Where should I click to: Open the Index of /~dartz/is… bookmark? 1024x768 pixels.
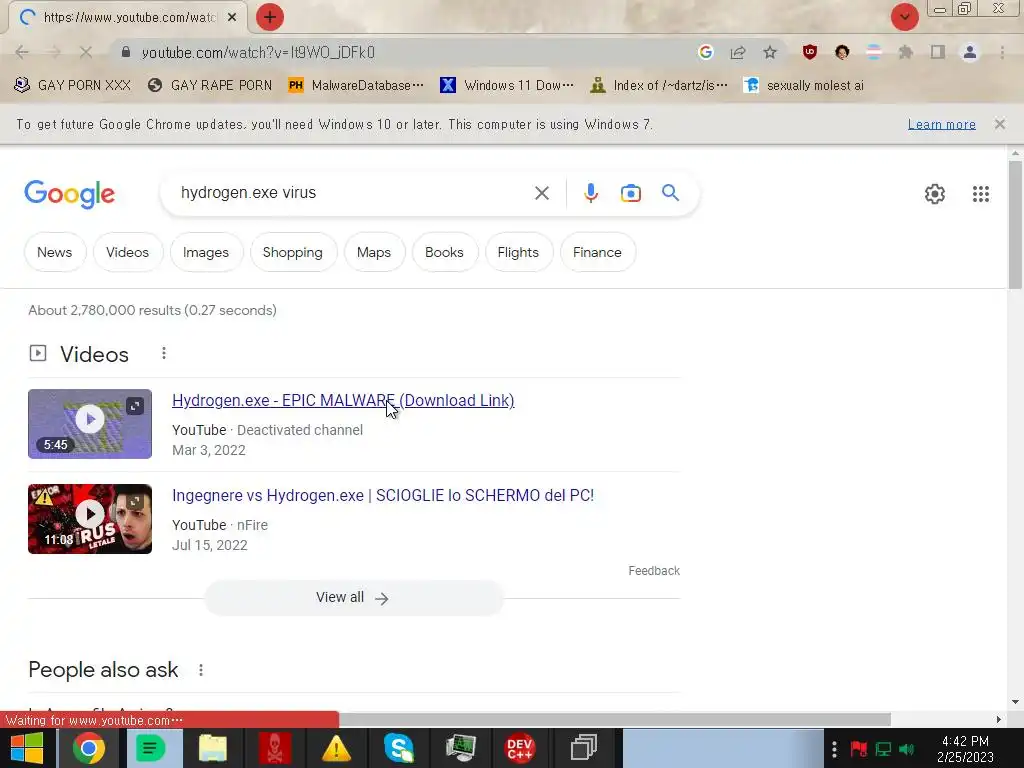click(658, 86)
